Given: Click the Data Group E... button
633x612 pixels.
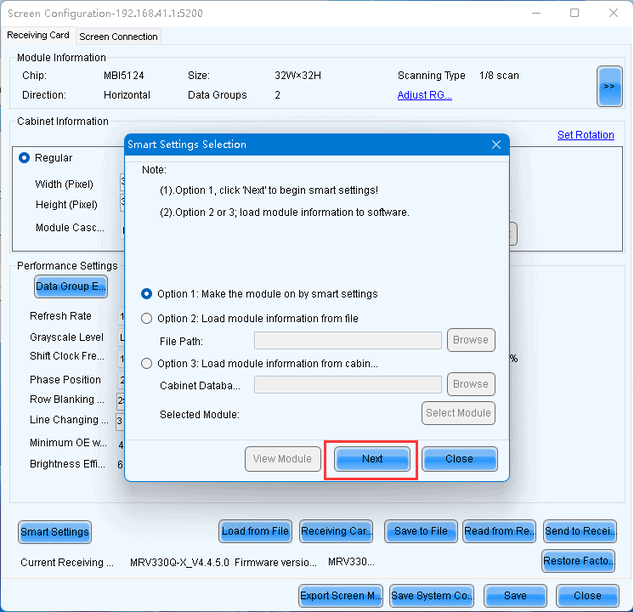Looking at the screenshot, I should click(71, 287).
